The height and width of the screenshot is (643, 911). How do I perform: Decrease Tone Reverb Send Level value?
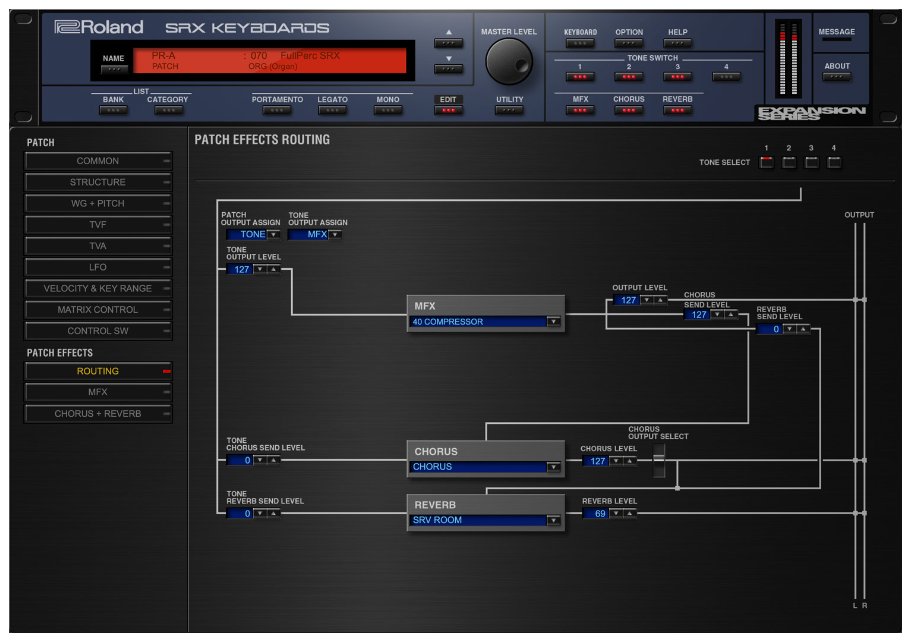(260, 513)
